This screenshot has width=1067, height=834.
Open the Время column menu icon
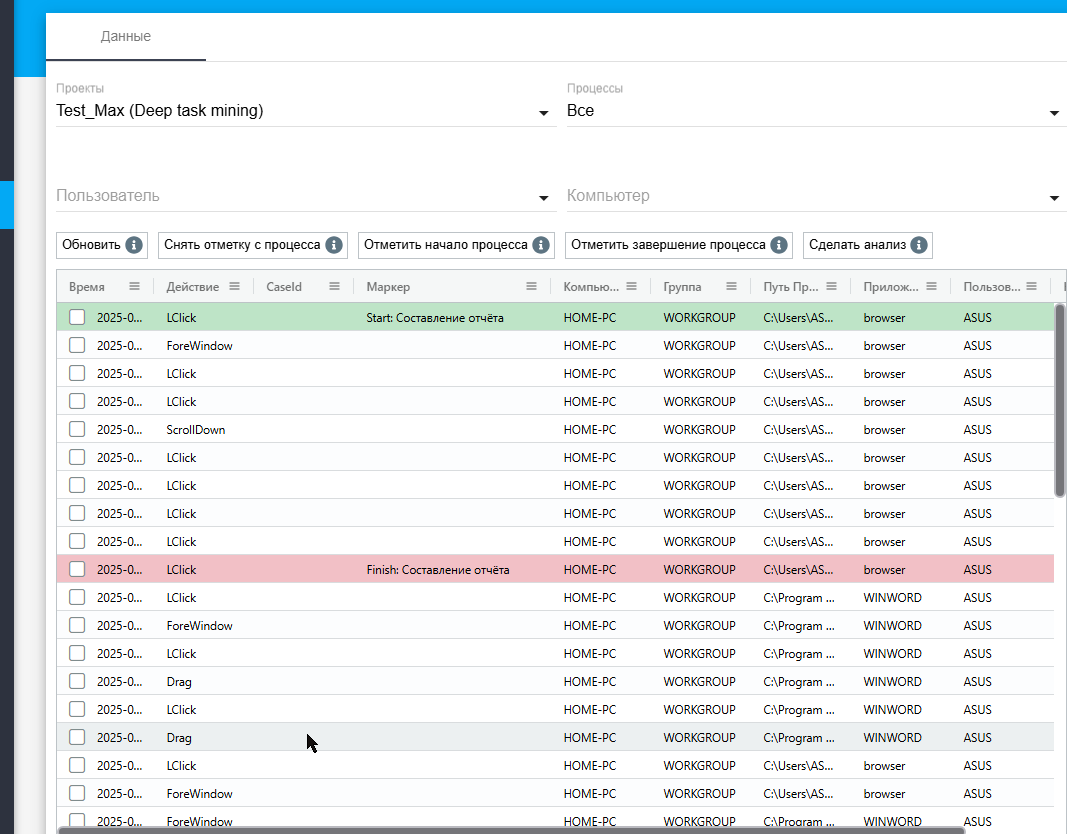pyautogui.click(x=134, y=286)
